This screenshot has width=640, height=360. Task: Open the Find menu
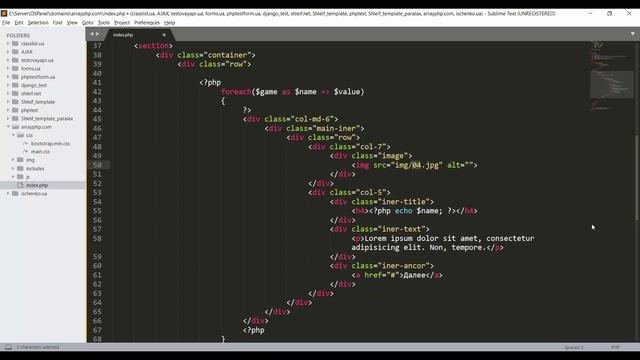pos(58,22)
